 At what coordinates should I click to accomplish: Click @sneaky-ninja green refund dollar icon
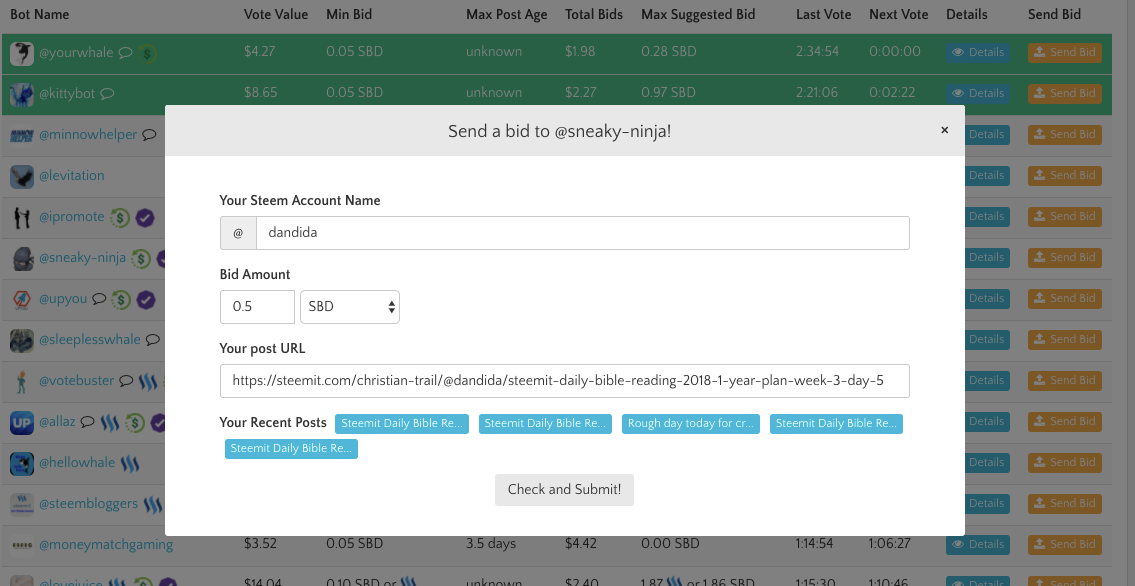pos(141,258)
